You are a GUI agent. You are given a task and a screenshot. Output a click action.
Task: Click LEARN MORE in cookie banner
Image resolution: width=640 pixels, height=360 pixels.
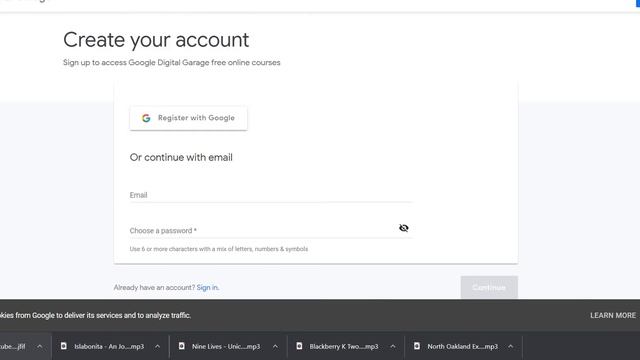[613, 315]
